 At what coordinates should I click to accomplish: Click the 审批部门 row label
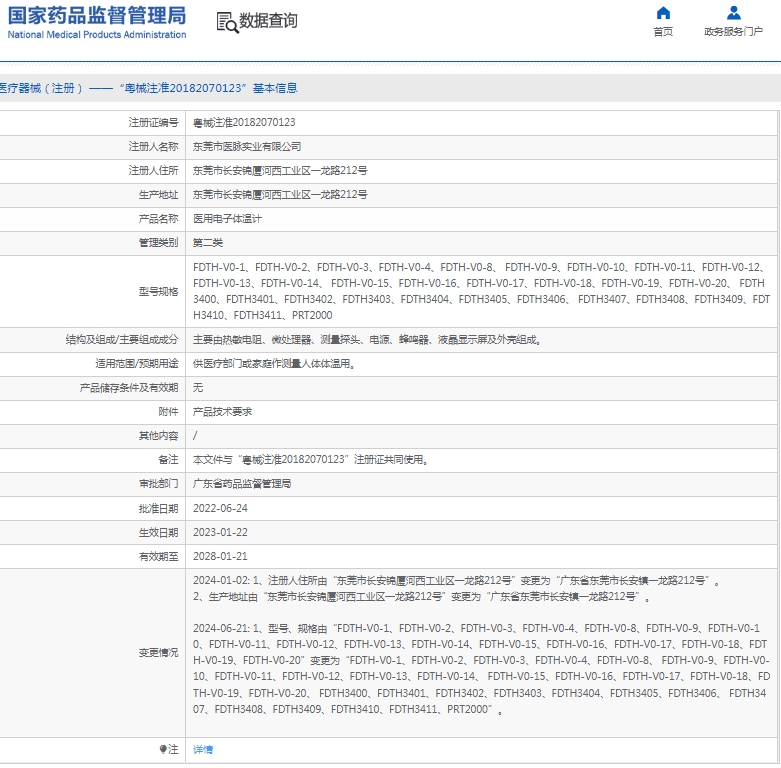click(x=158, y=484)
